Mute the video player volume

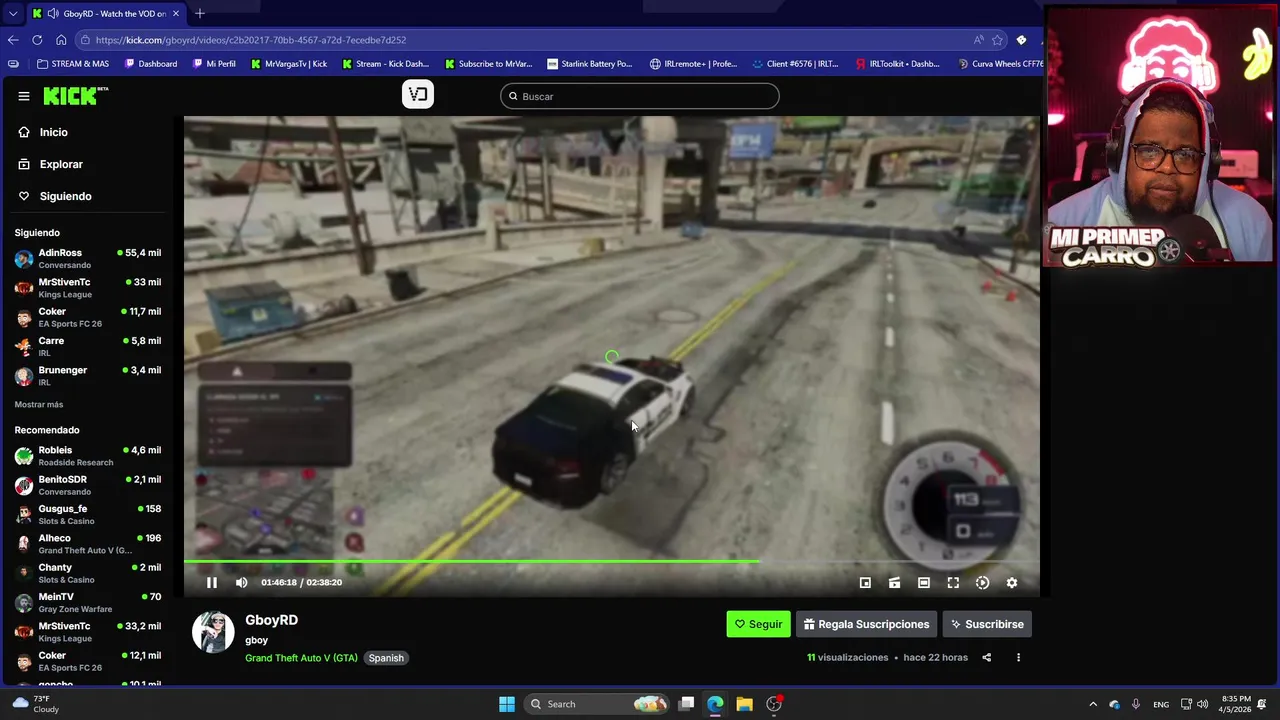(x=241, y=583)
